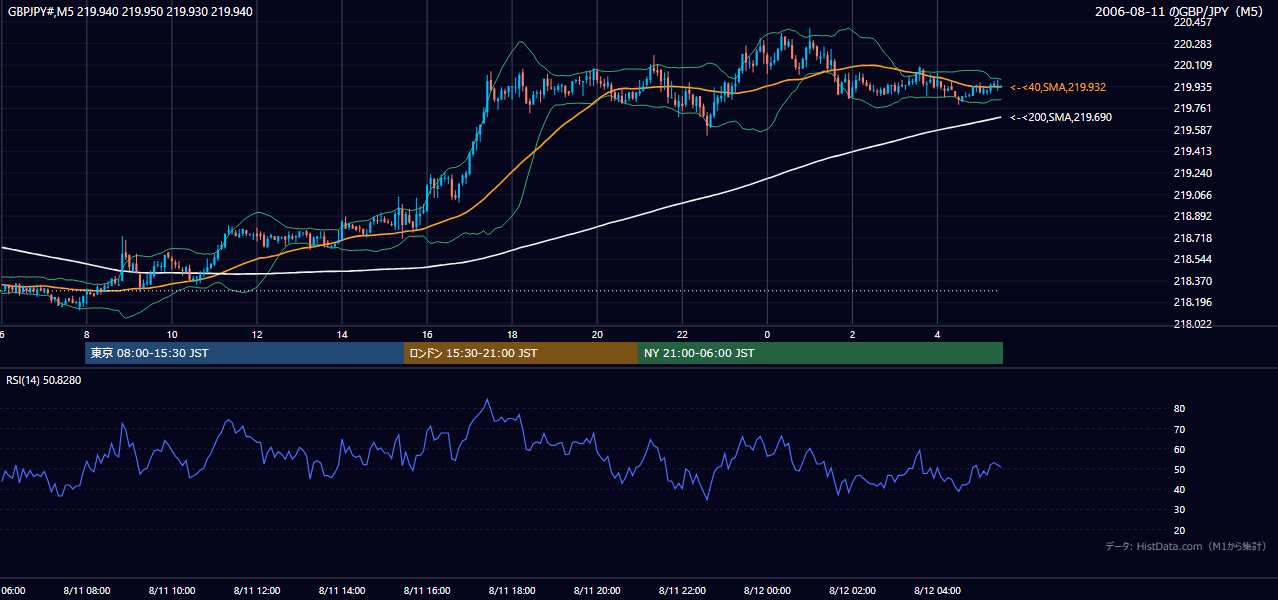Click the GBPJPY#,M5 symbol header text
Image resolution: width=1278 pixels, height=600 pixels.
coord(130,12)
